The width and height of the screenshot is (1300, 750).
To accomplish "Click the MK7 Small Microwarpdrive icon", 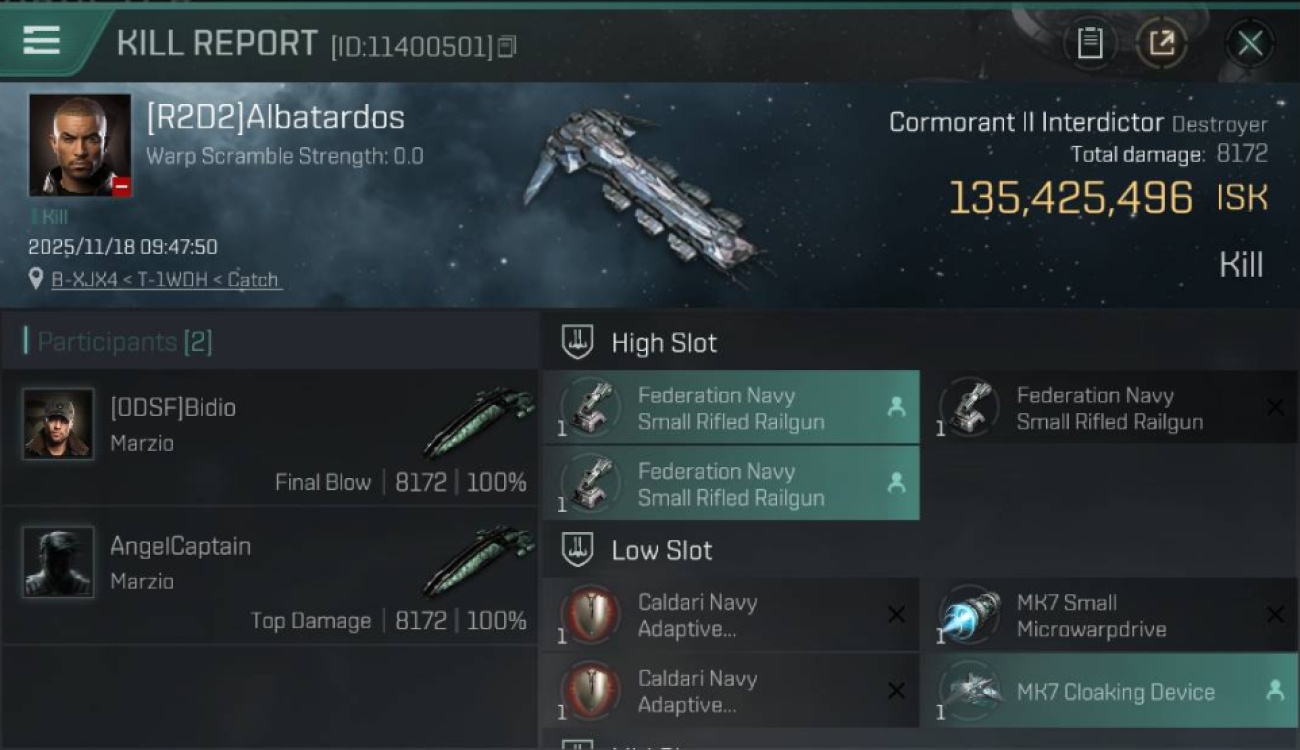I will click(969, 615).
